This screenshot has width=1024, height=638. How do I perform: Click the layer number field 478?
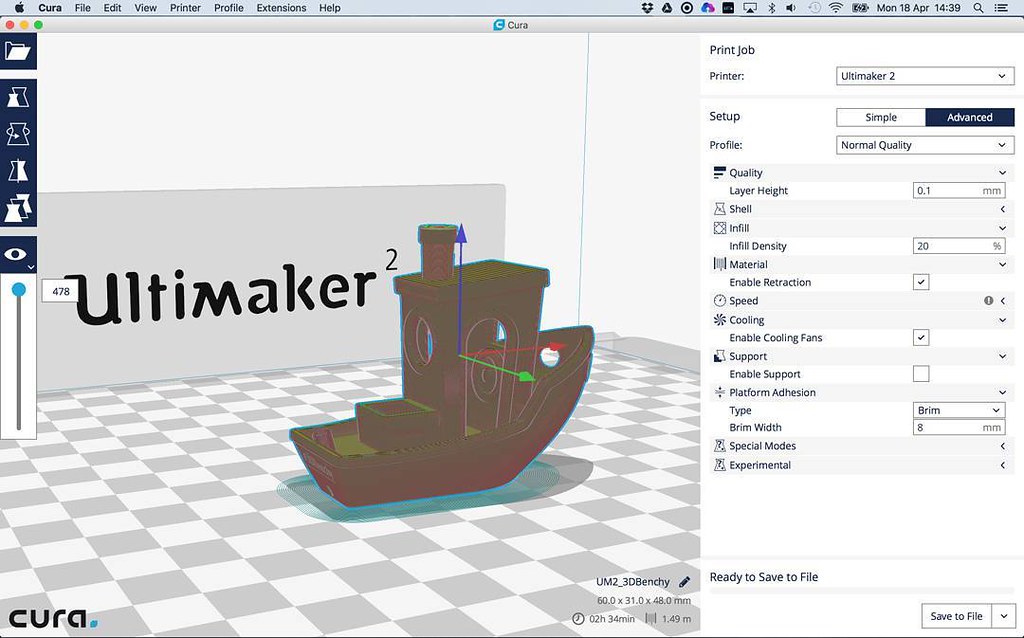tap(61, 291)
